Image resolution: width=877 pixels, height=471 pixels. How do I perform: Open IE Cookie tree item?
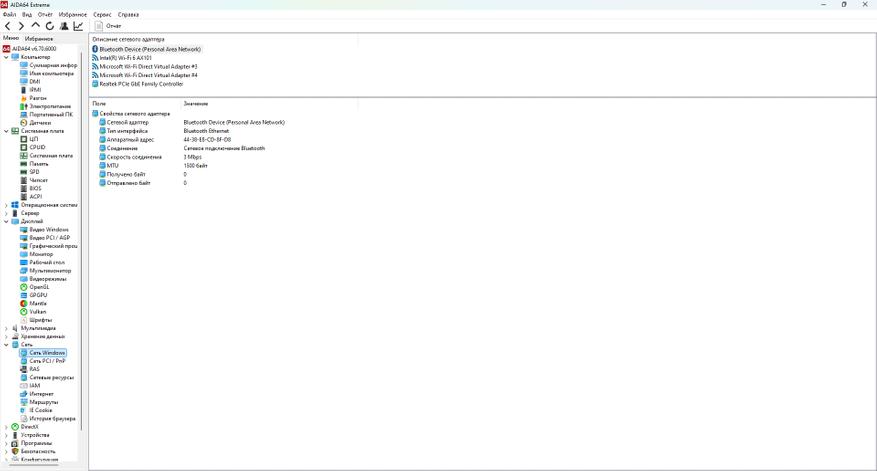pos(40,410)
